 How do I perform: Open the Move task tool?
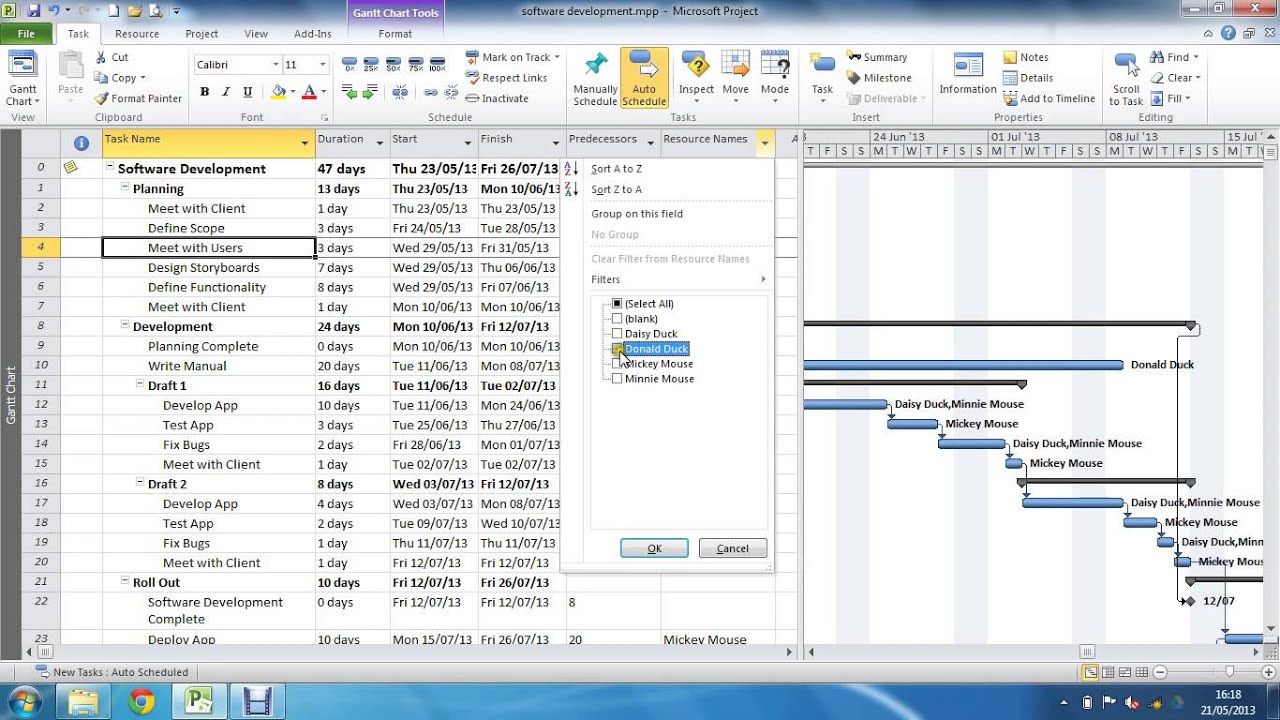coord(736,76)
